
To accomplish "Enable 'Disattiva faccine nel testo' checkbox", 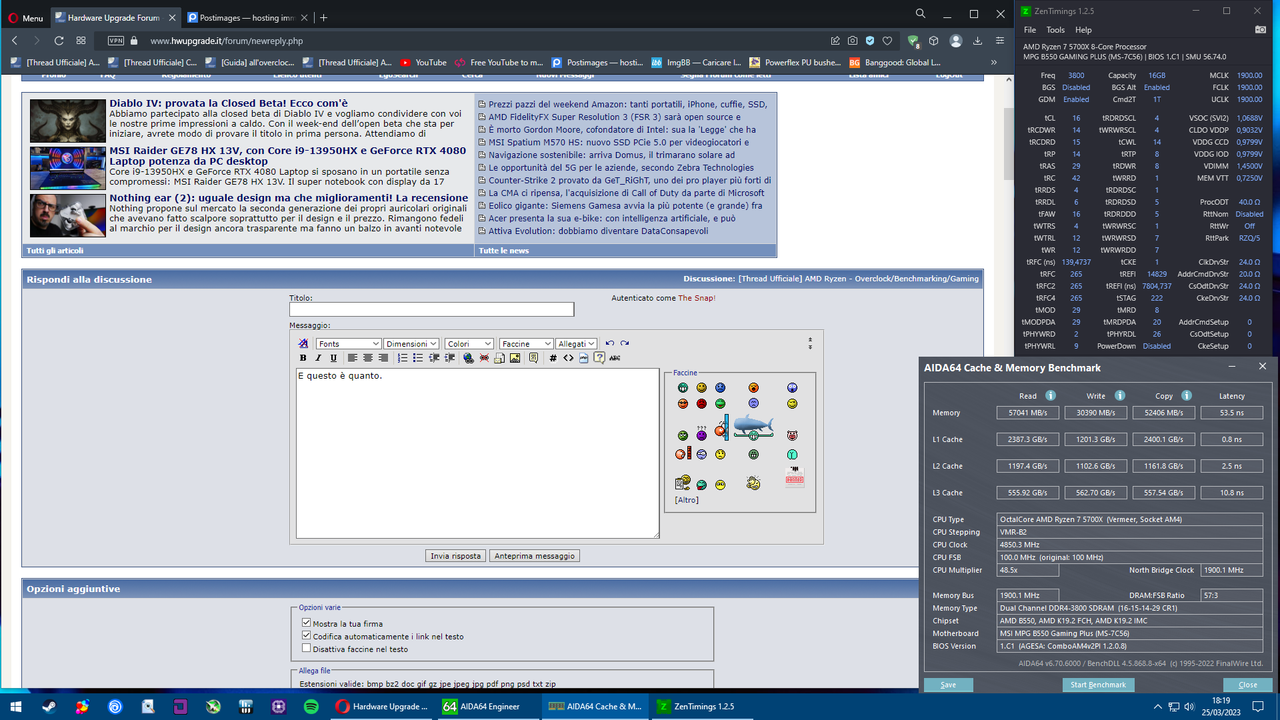I will 307,648.
